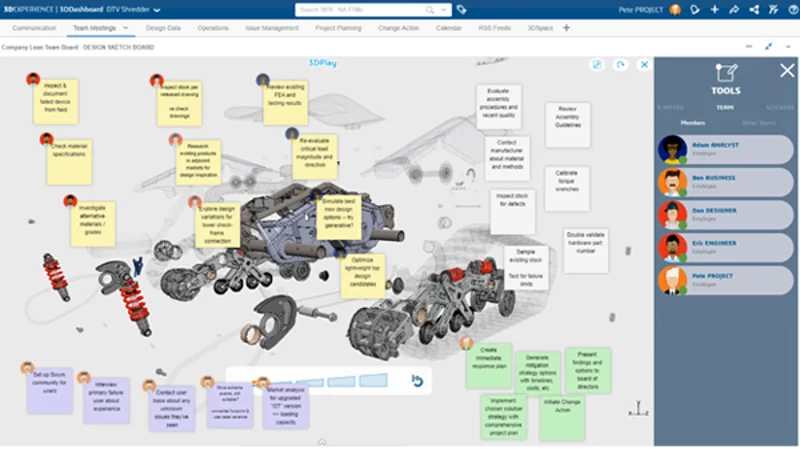Open the Issue Management tab

pyautogui.click(x=272, y=28)
